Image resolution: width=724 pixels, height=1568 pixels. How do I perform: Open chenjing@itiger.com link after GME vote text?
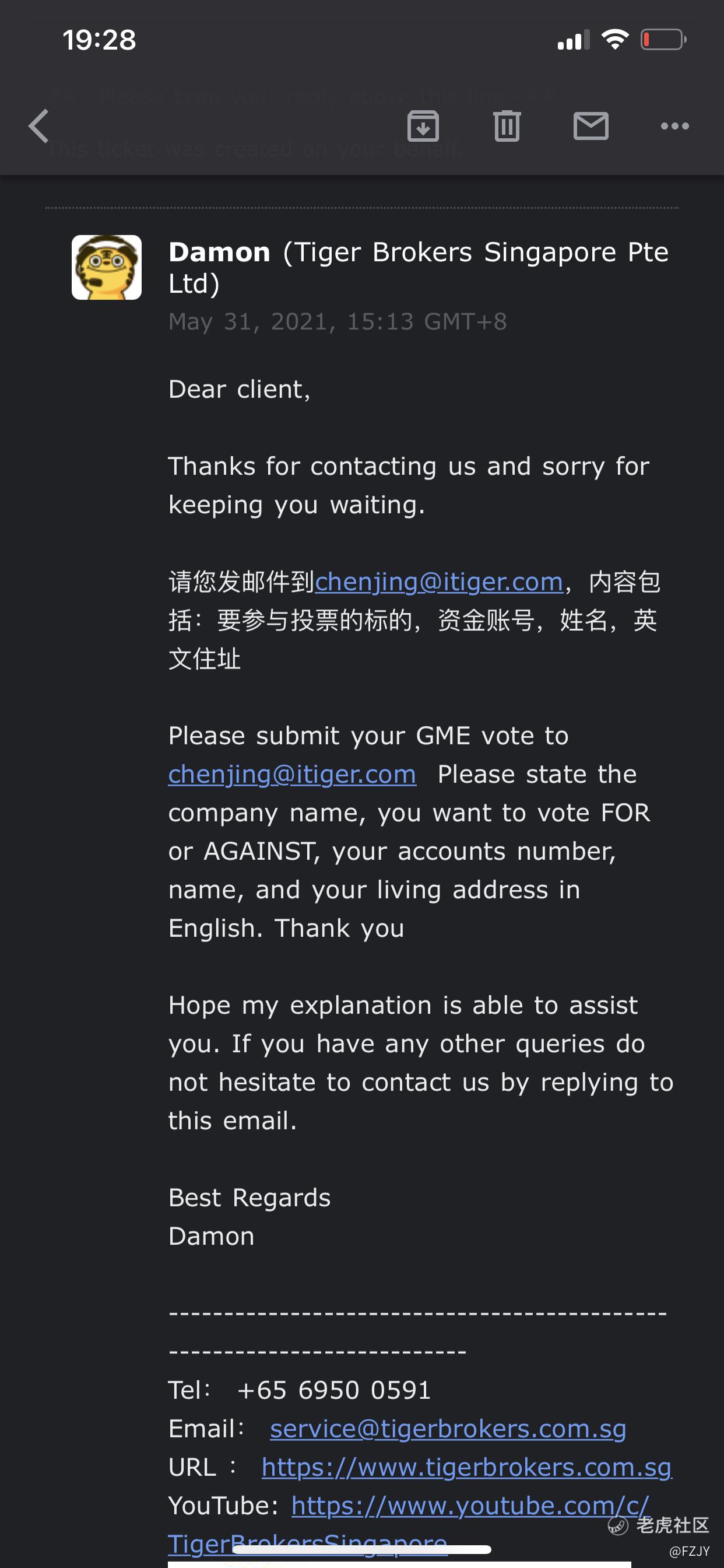click(292, 774)
